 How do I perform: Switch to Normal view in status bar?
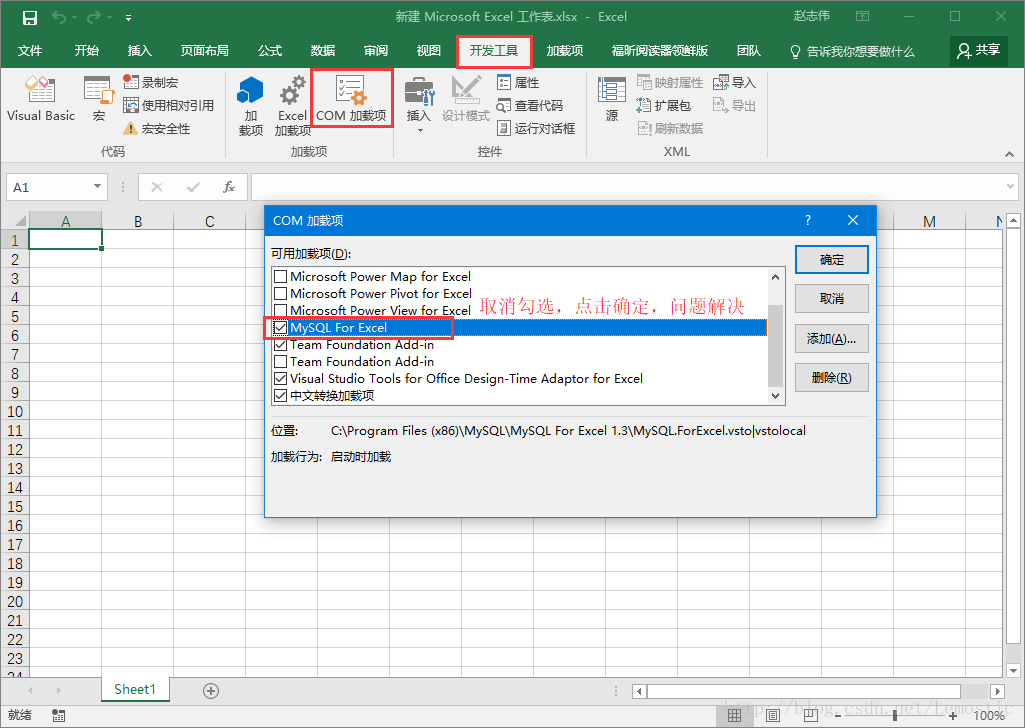click(x=734, y=716)
